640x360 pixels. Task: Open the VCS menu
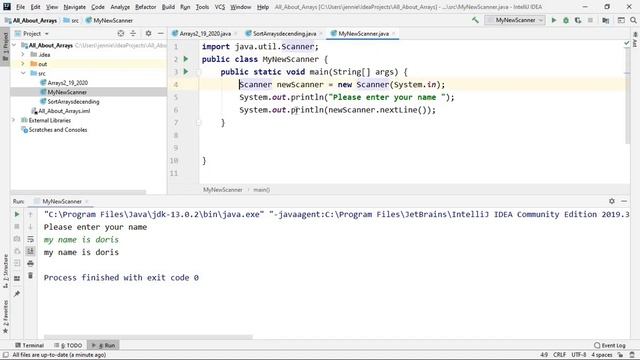(220, 7)
